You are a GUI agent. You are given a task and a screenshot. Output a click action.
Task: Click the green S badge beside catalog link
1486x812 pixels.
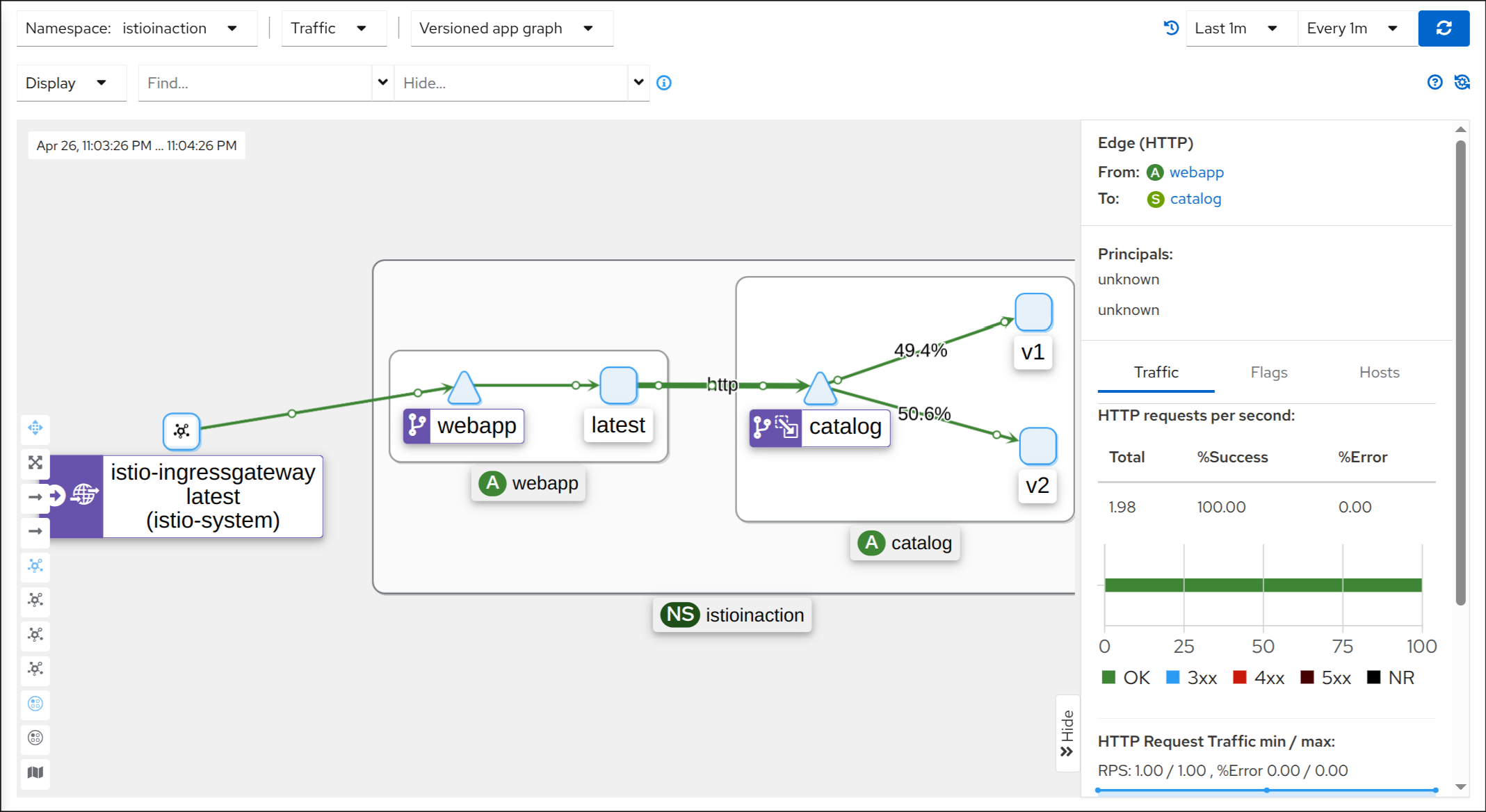click(x=1156, y=200)
